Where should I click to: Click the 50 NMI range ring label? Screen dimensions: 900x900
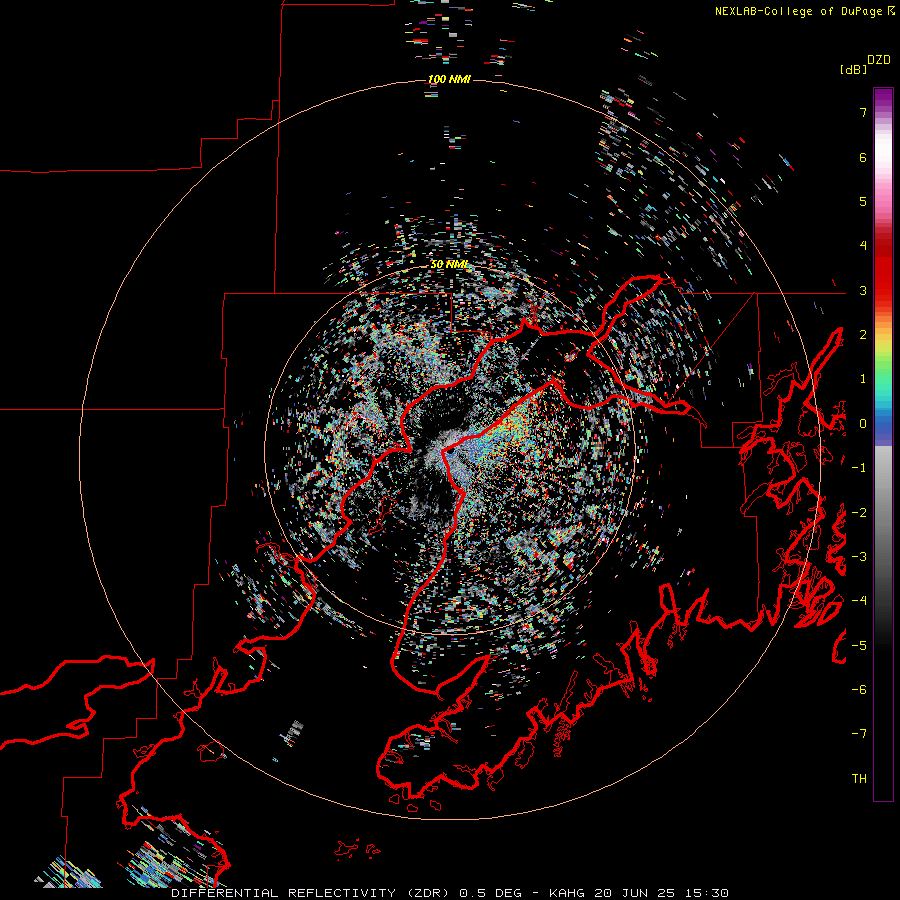449,264
